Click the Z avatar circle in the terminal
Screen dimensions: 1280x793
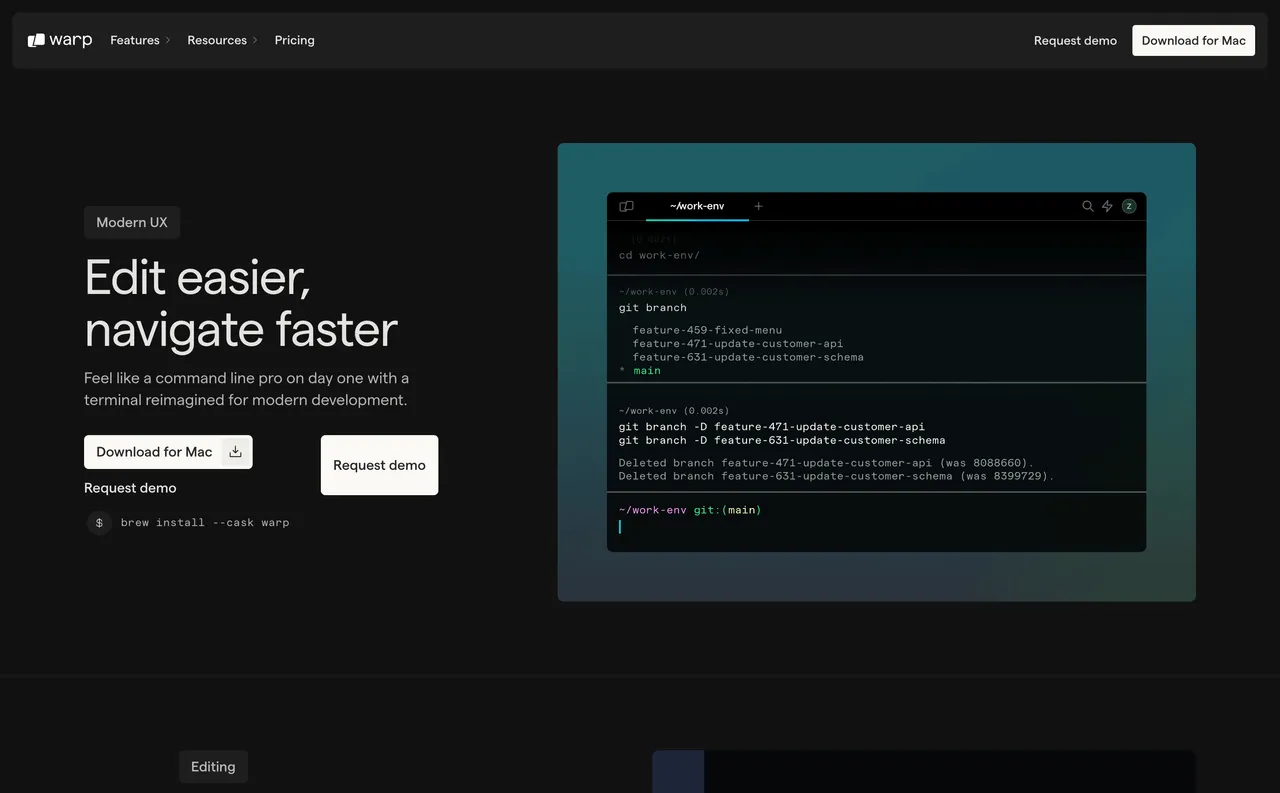coord(1128,206)
